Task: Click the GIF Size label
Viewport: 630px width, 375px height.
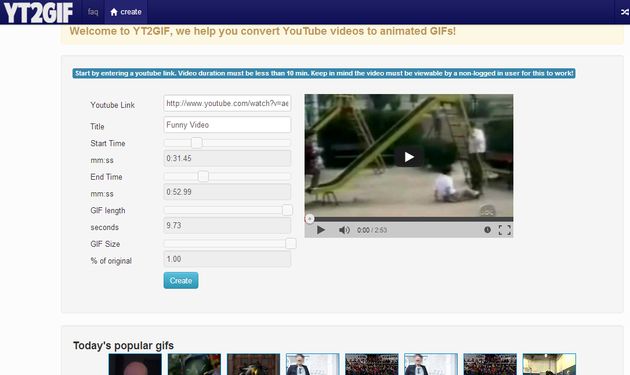Action: [105, 244]
